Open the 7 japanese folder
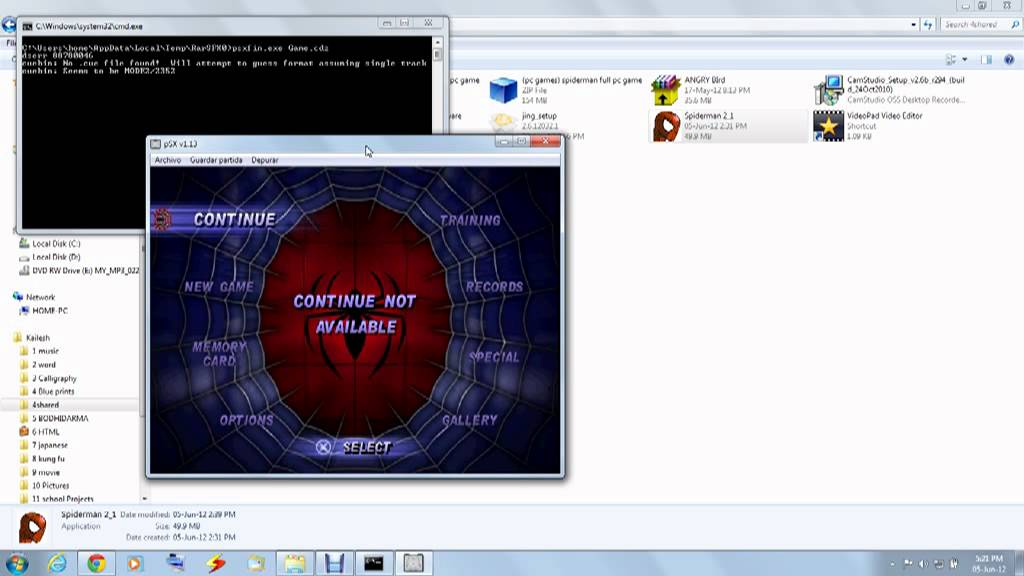Viewport: 1024px width, 576px height. point(50,445)
